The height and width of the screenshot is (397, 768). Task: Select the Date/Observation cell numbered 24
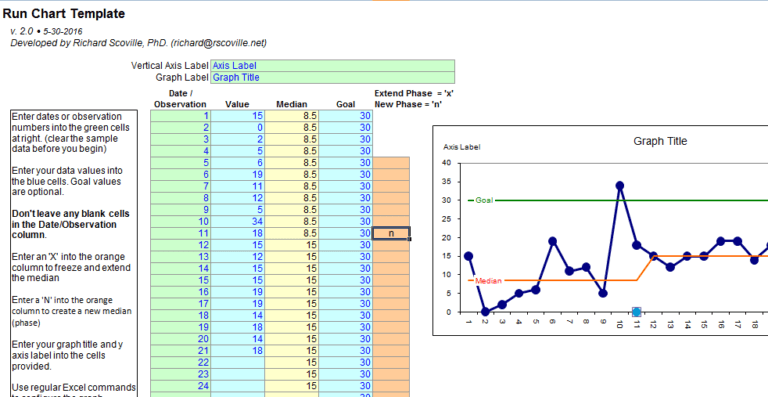[x=180, y=386]
